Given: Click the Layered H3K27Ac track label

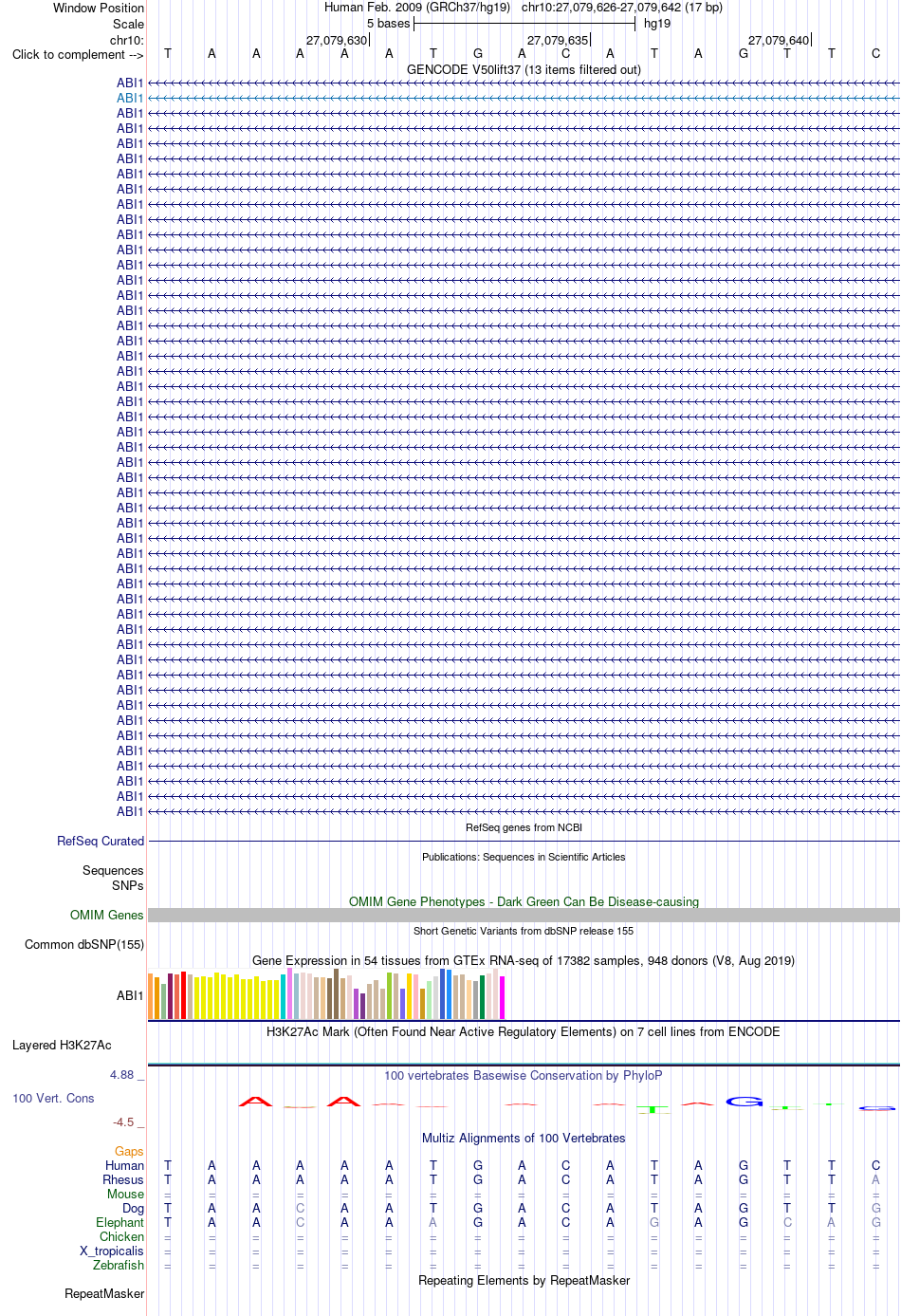Looking at the screenshot, I should 62,1045.
